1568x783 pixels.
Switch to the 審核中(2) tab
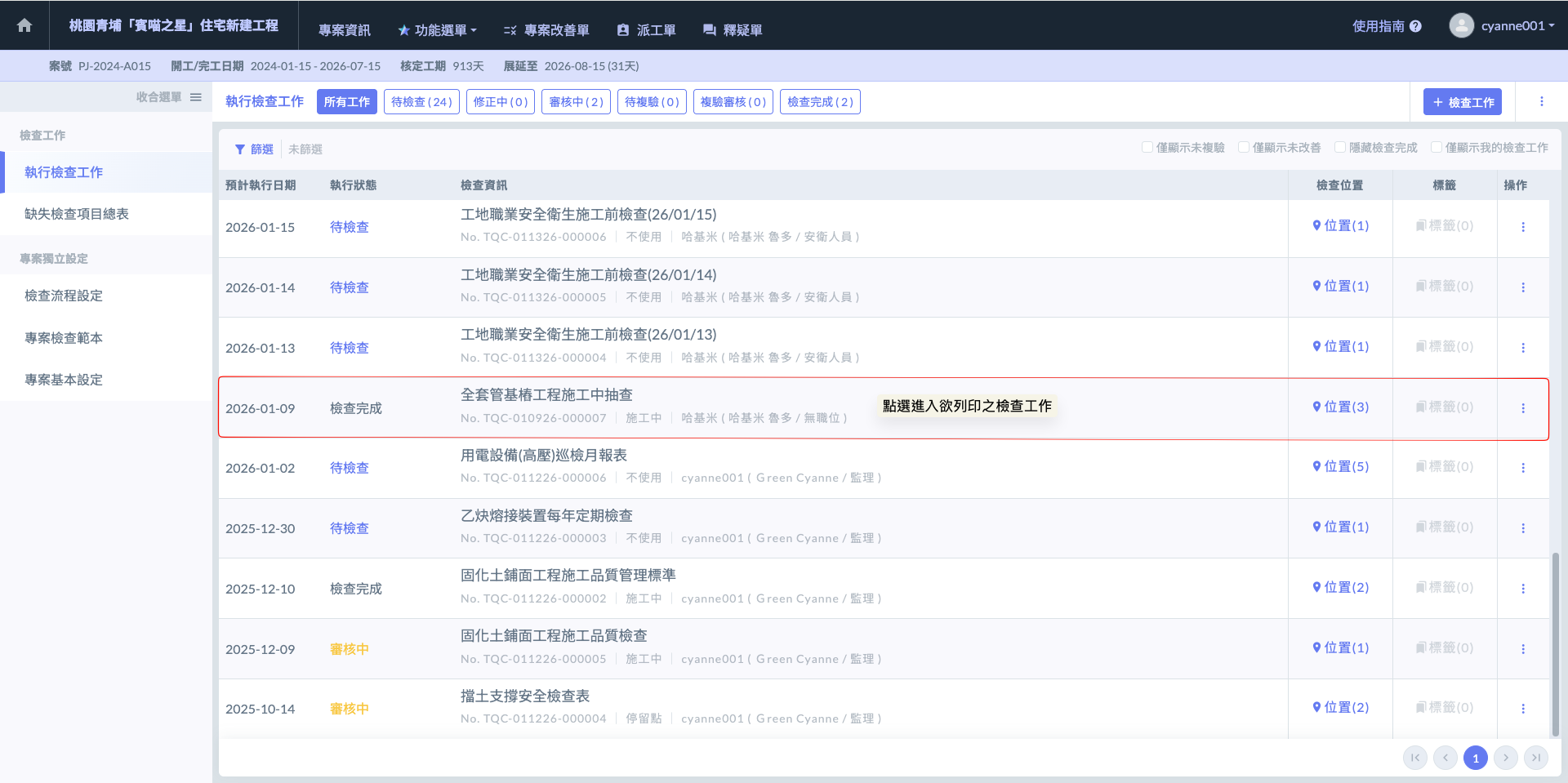point(576,102)
